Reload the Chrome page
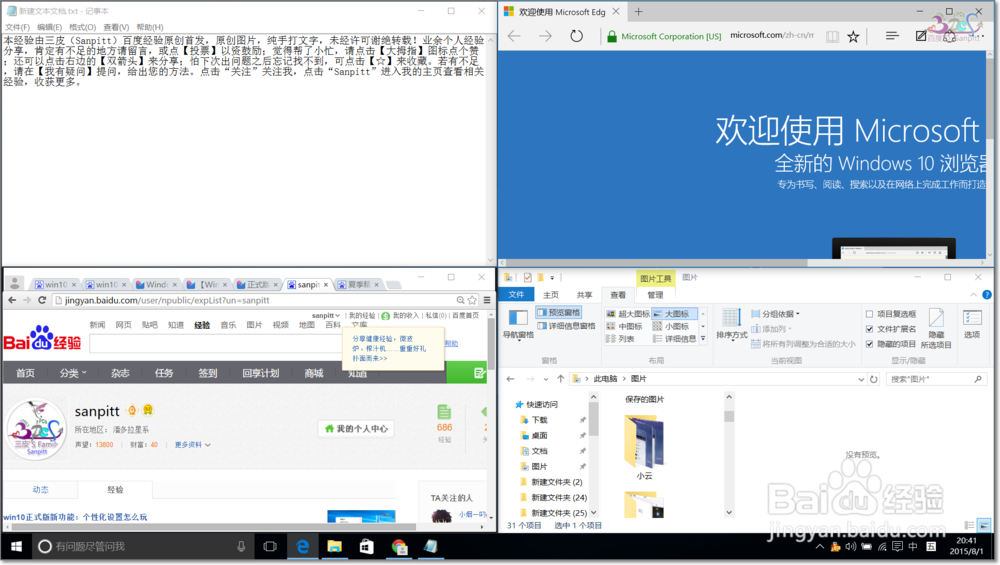The height and width of the screenshot is (565, 1000). click(42, 300)
